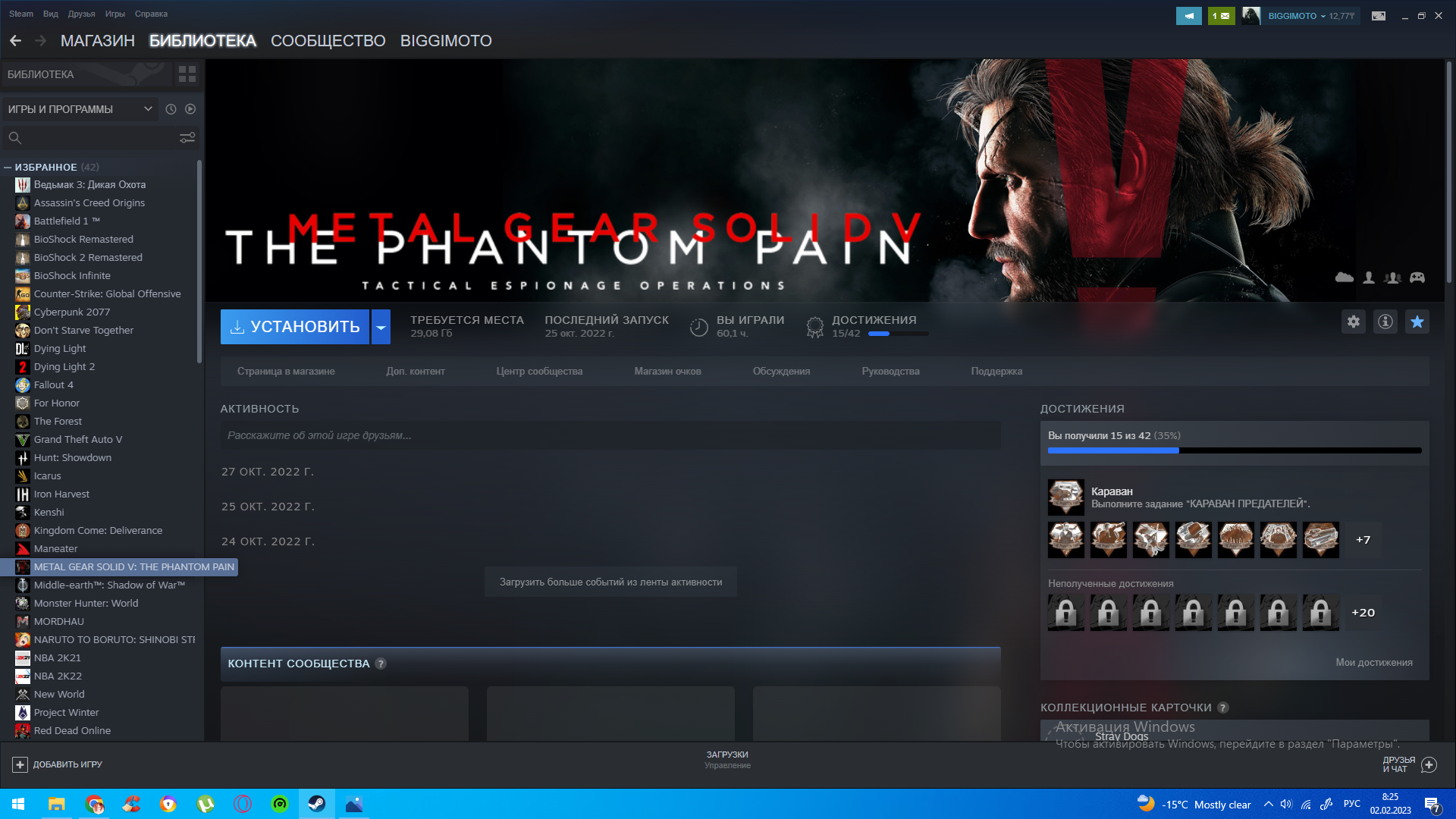Open advanced filter settings icon
1456x819 pixels.
click(x=187, y=137)
